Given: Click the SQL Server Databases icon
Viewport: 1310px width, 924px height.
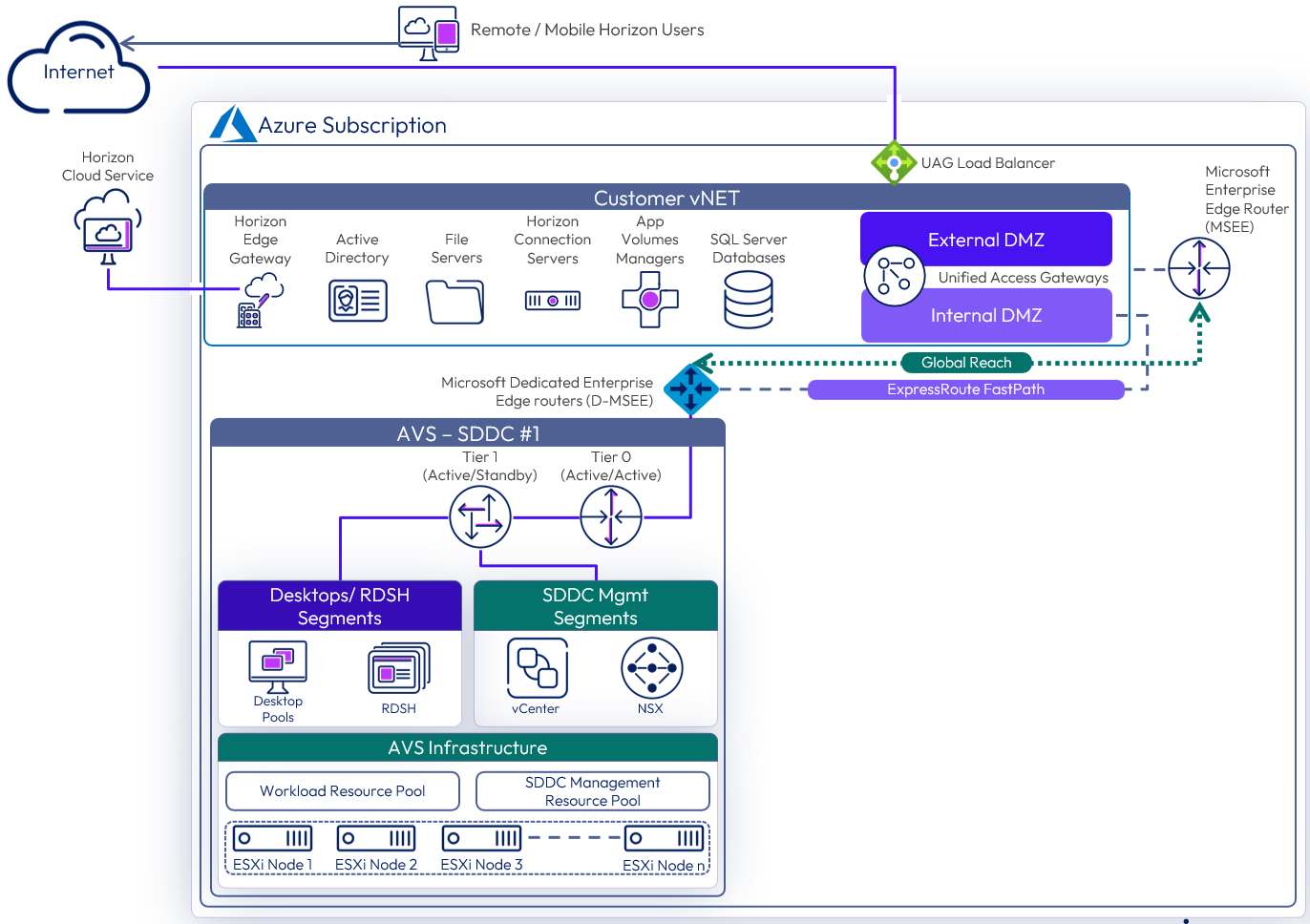Looking at the screenshot, I should click(x=749, y=300).
